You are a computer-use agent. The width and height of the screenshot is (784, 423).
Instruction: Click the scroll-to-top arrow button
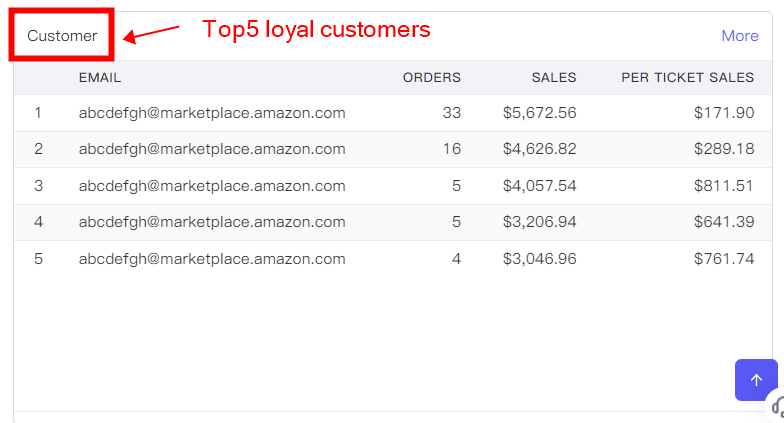coord(756,380)
